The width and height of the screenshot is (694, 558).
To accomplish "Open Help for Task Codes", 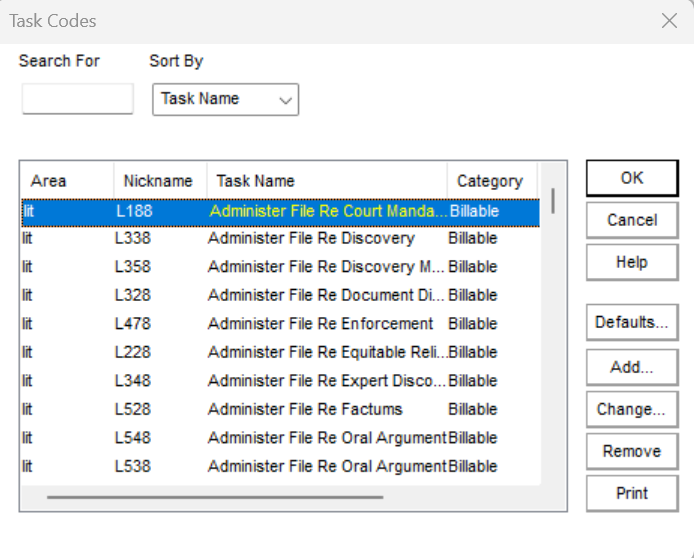I will 631,262.
